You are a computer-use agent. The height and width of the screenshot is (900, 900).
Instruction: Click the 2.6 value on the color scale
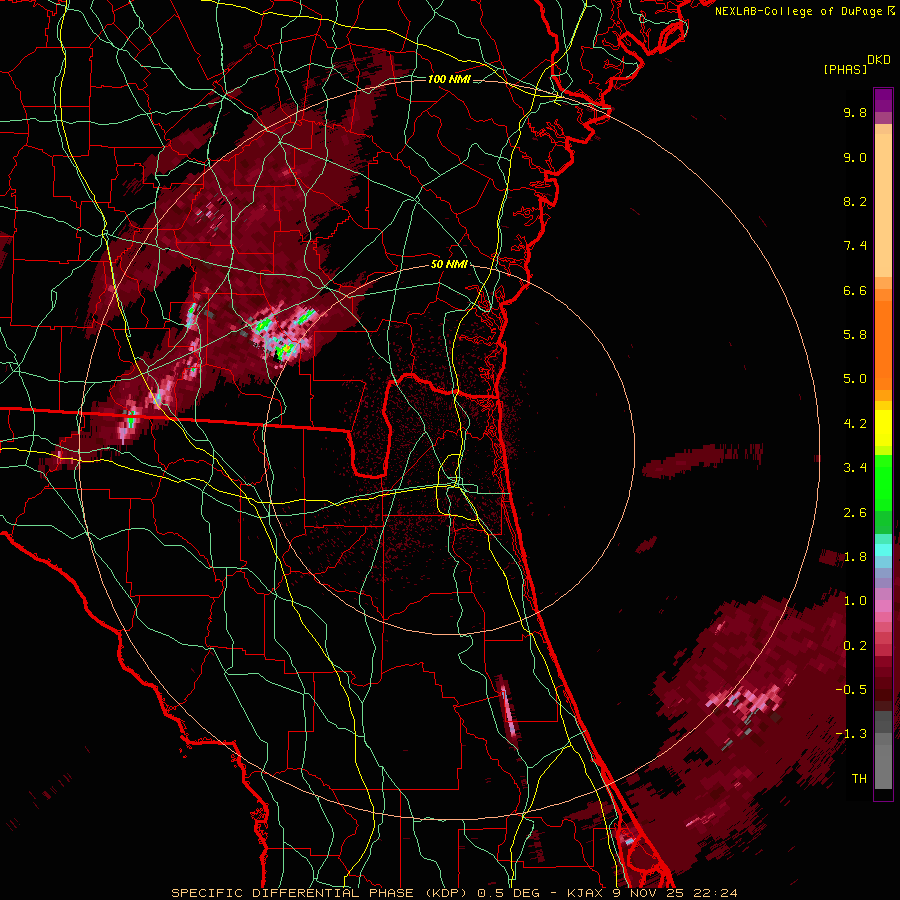point(855,513)
